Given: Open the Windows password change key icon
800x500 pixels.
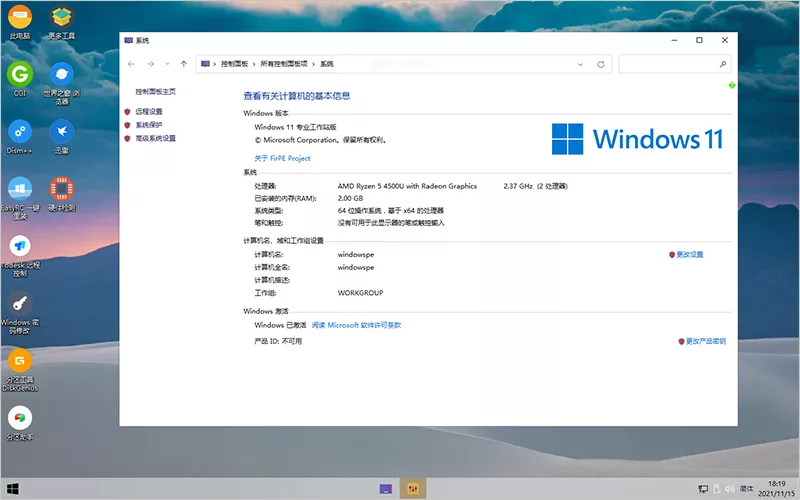Looking at the screenshot, I should [x=20, y=312].
